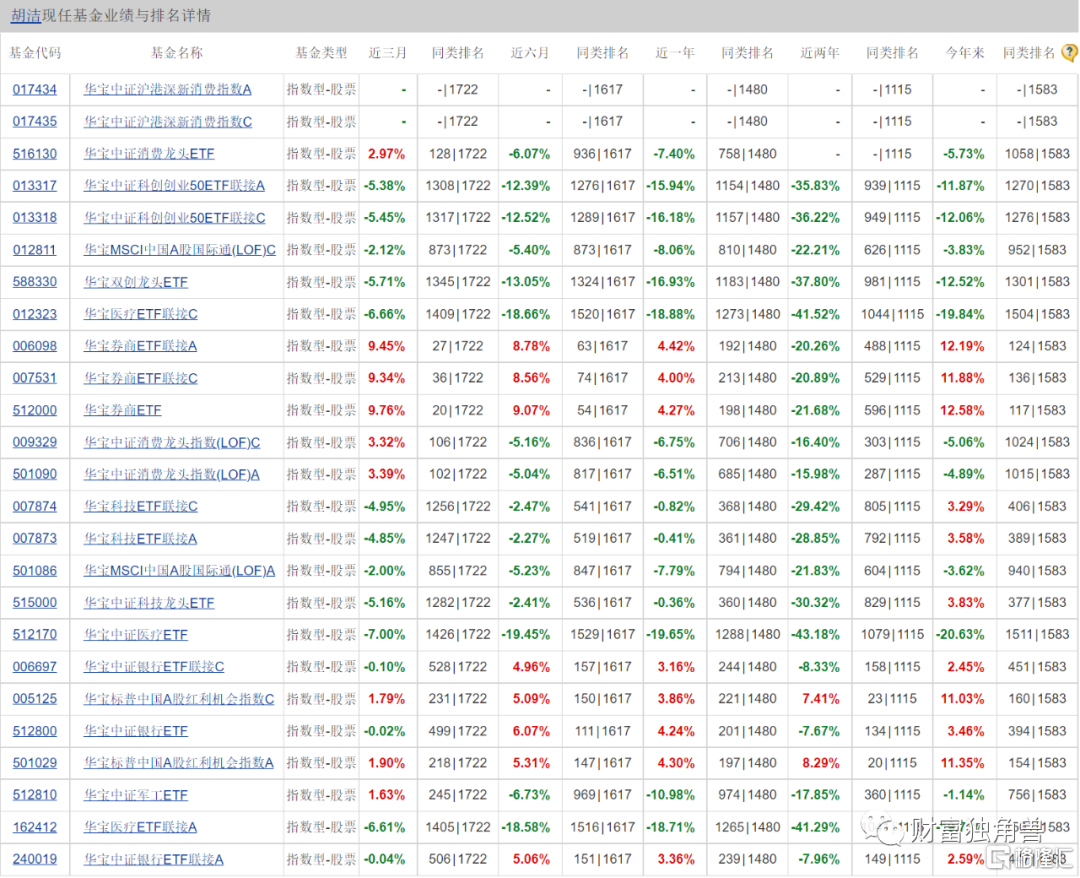Select 华宝MSCI中国A股国际通(LOF)C fund name

point(180,250)
